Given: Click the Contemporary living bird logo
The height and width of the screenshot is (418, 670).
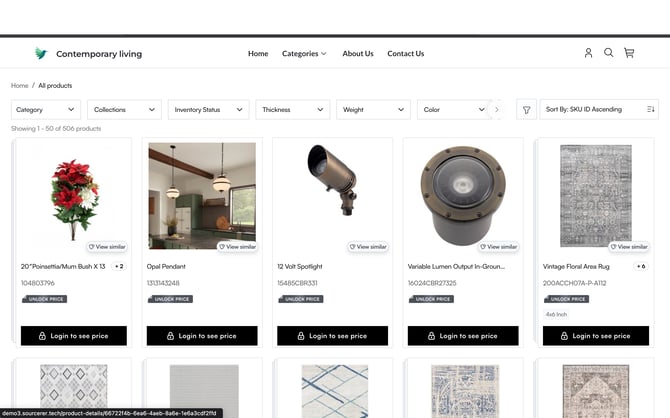Looking at the screenshot, I should (x=41, y=54).
